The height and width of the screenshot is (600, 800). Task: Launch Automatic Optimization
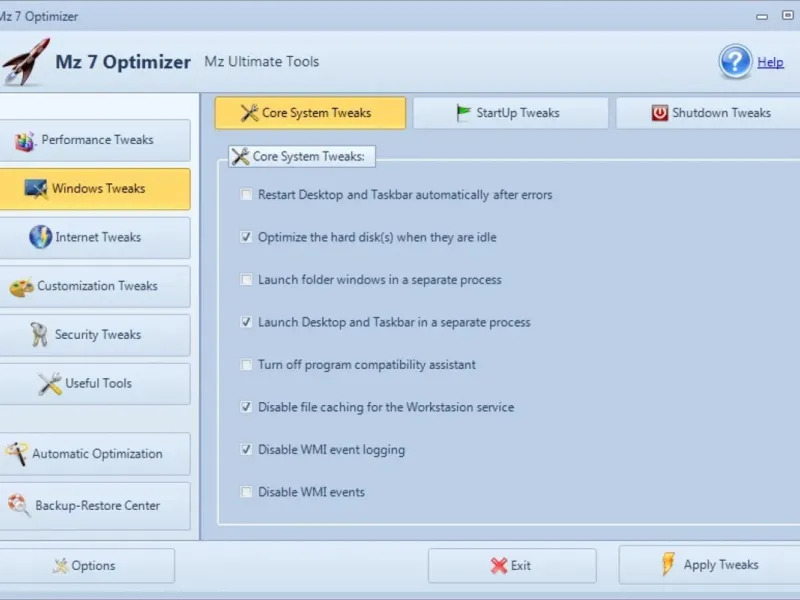coord(95,454)
